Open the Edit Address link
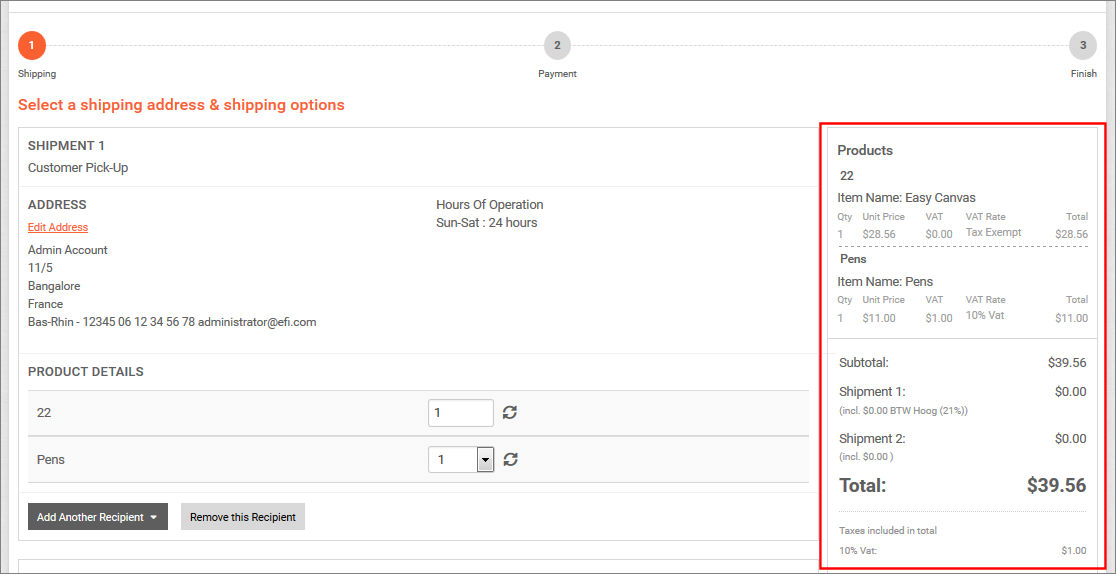This screenshot has width=1116, height=574. coord(58,228)
